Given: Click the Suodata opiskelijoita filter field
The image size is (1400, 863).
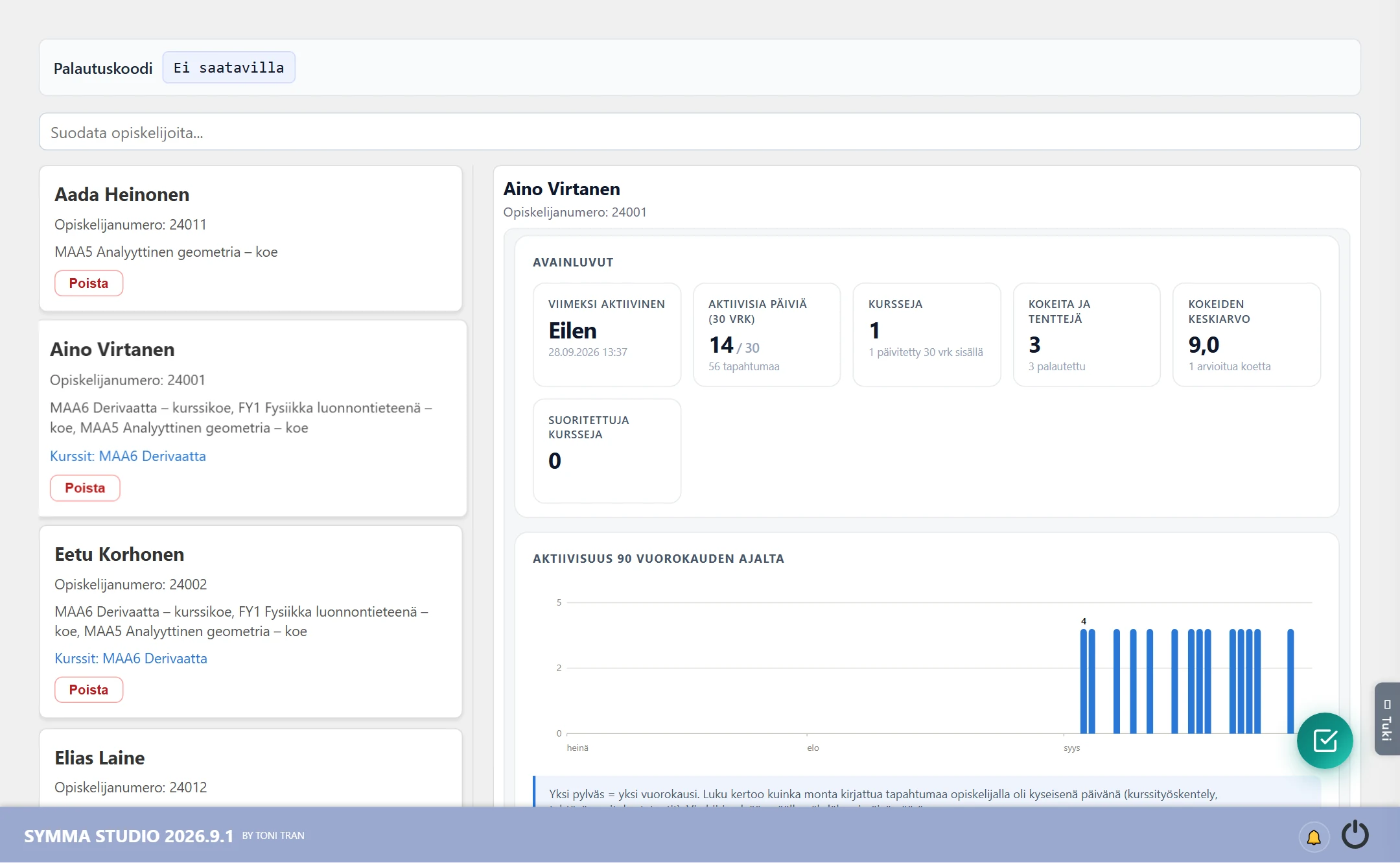Looking at the screenshot, I should coord(699,132).
